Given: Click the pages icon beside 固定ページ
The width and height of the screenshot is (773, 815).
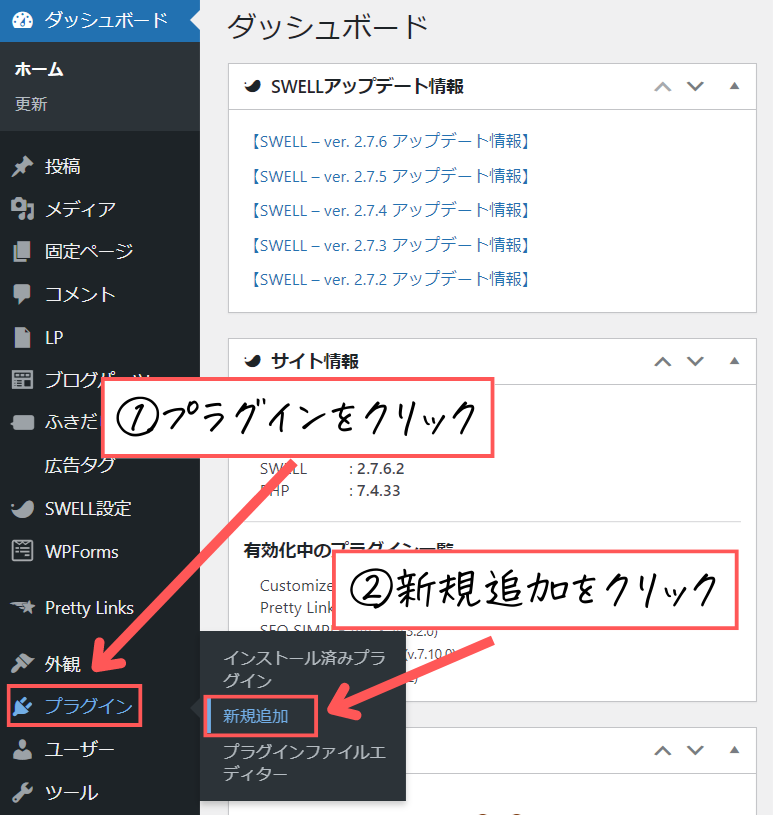Looking at the screenshot, I should coord(22,252).
